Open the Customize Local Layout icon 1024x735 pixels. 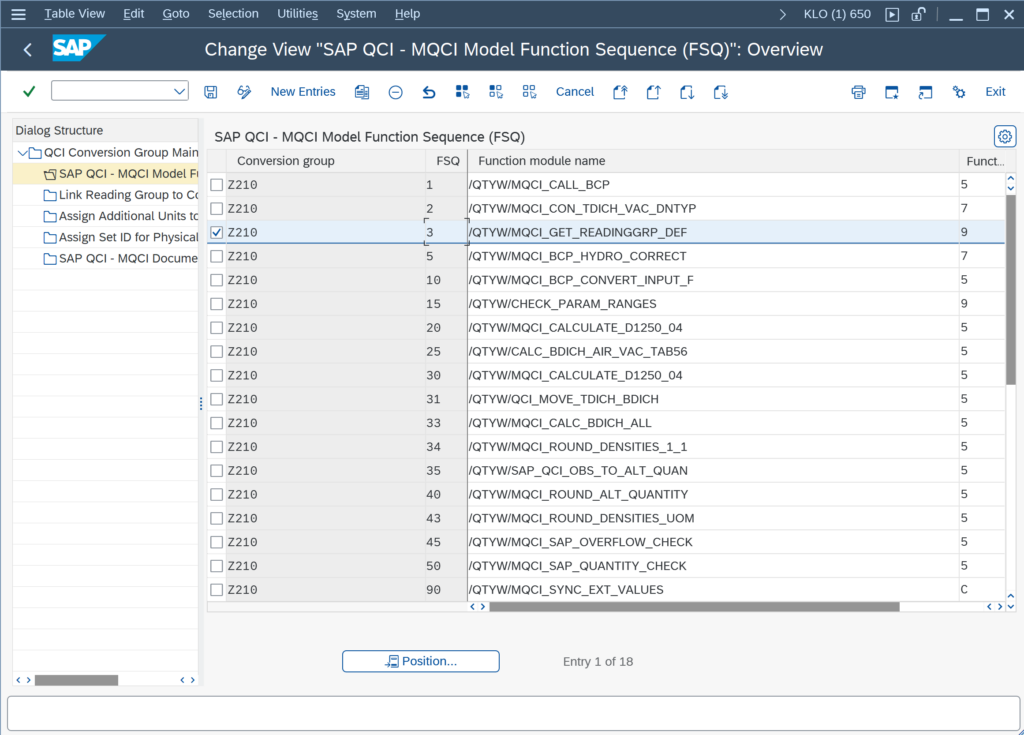pos(959,92)
